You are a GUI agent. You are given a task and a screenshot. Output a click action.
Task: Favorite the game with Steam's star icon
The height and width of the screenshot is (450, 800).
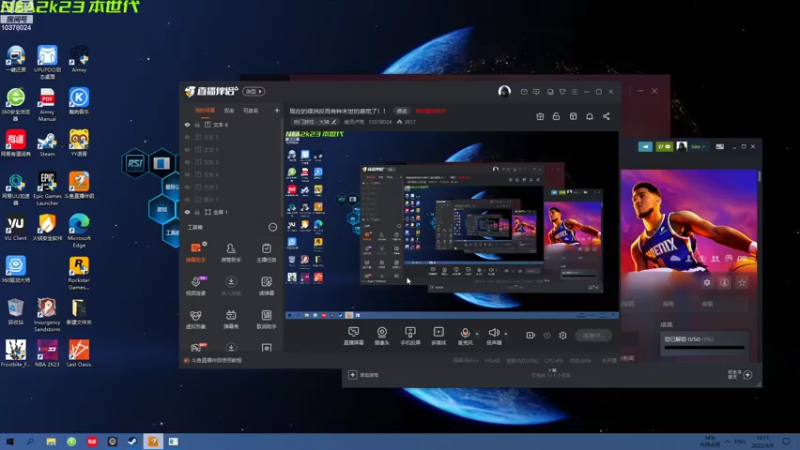(742, 282)
